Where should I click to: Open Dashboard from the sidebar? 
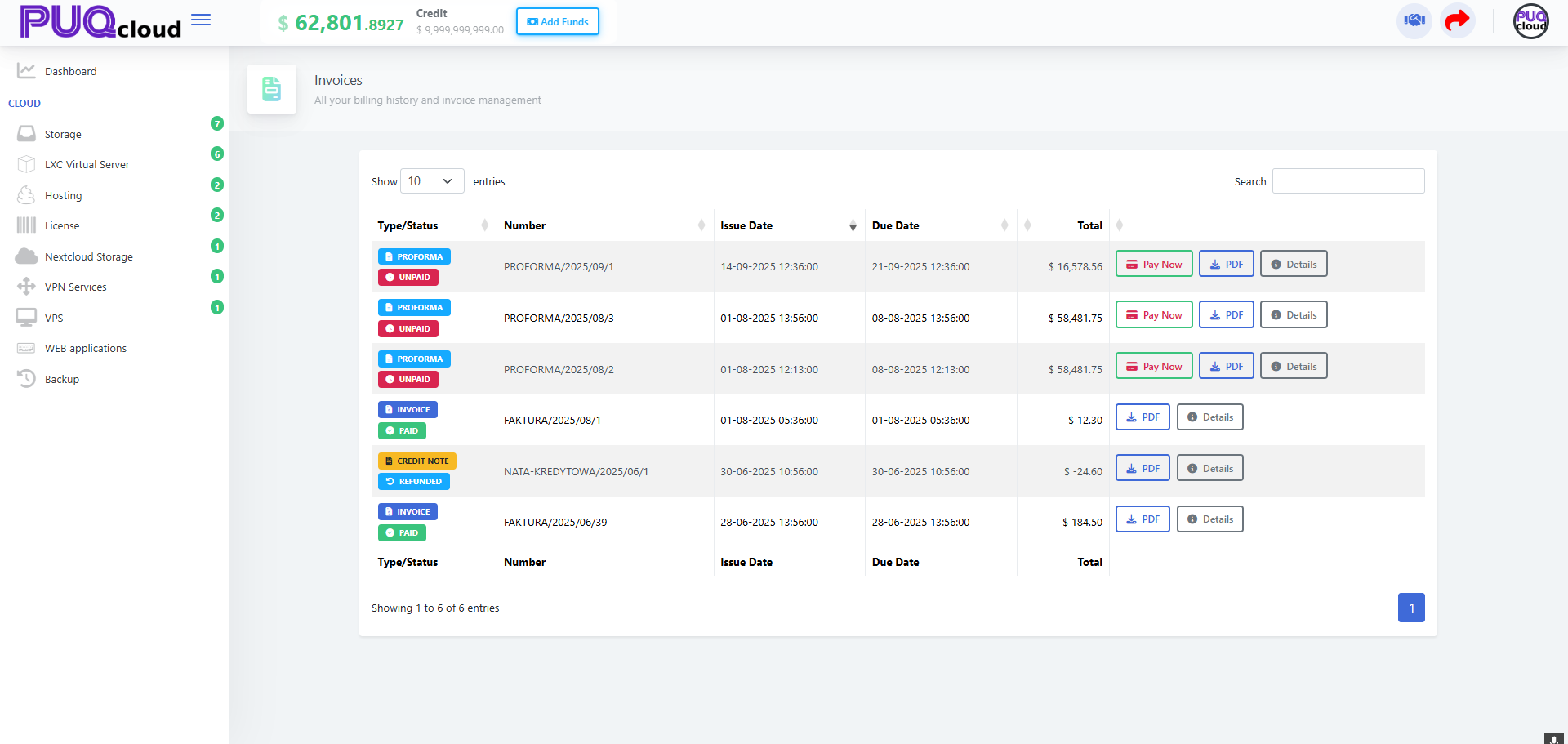[x=70, y=71]
